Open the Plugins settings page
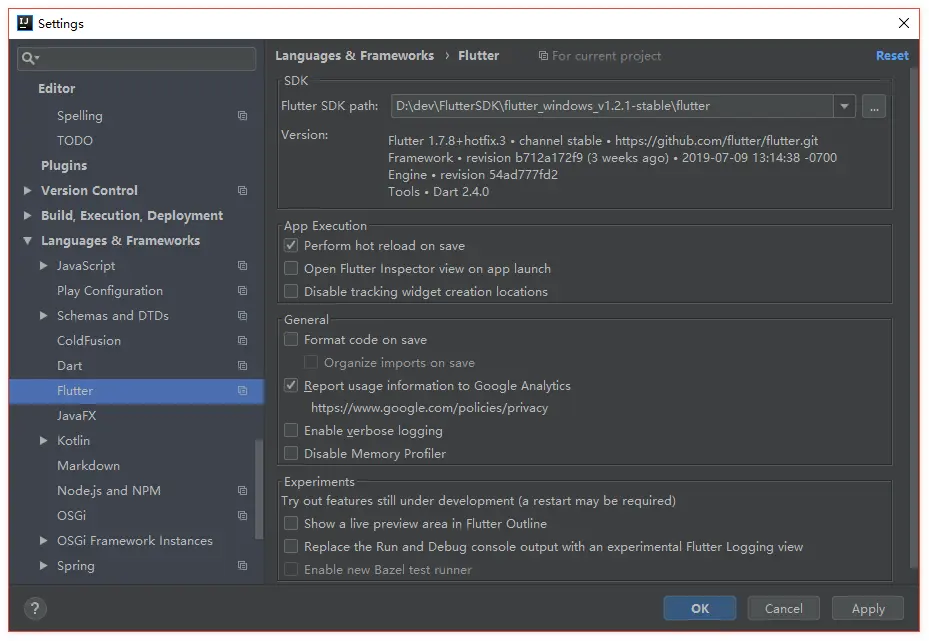929x641 pixels. pos(64,165)
